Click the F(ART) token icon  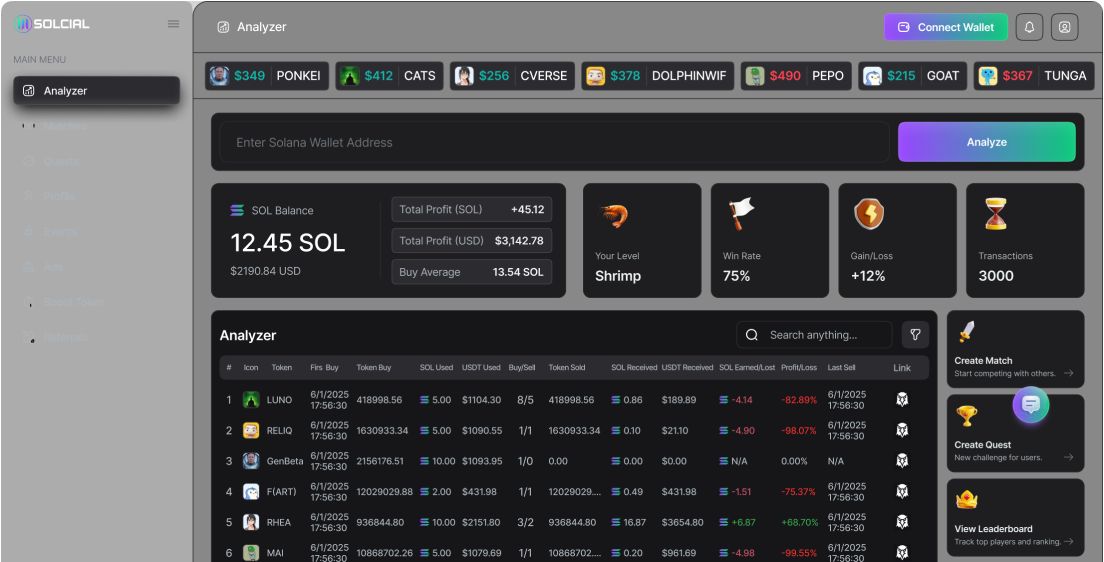pos(251,492)
